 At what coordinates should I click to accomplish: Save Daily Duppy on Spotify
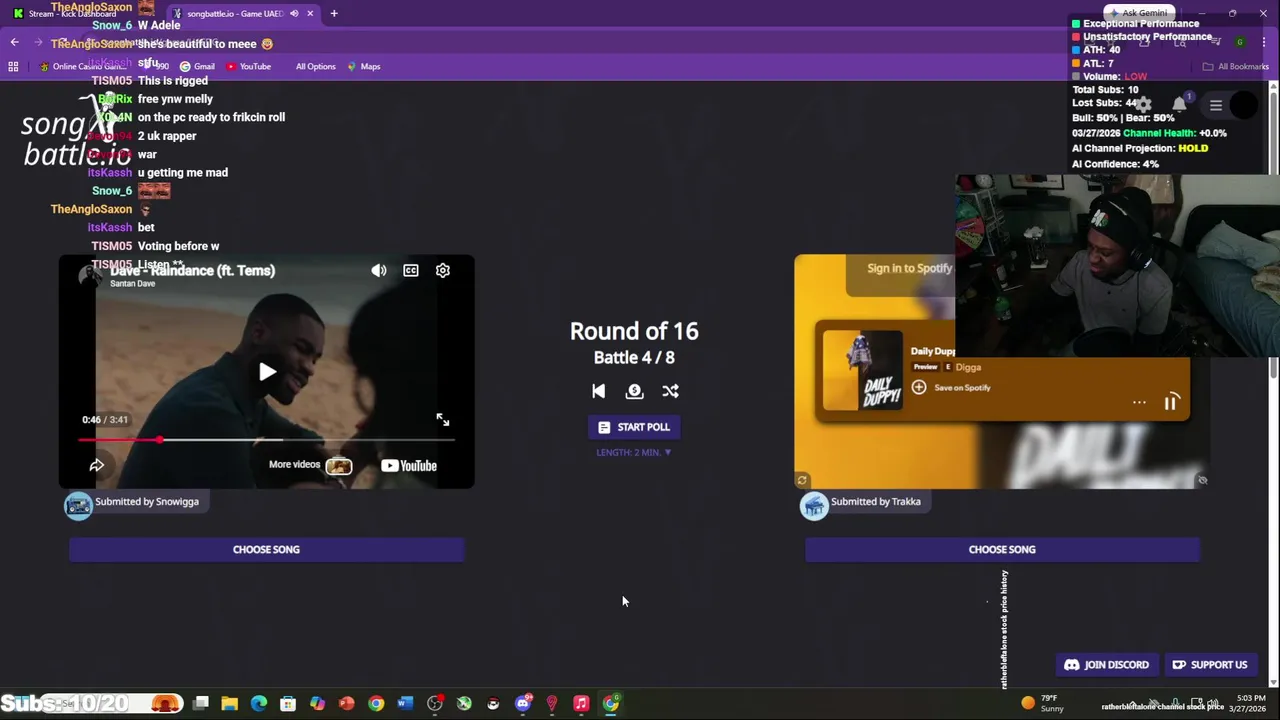click(951, 388)
